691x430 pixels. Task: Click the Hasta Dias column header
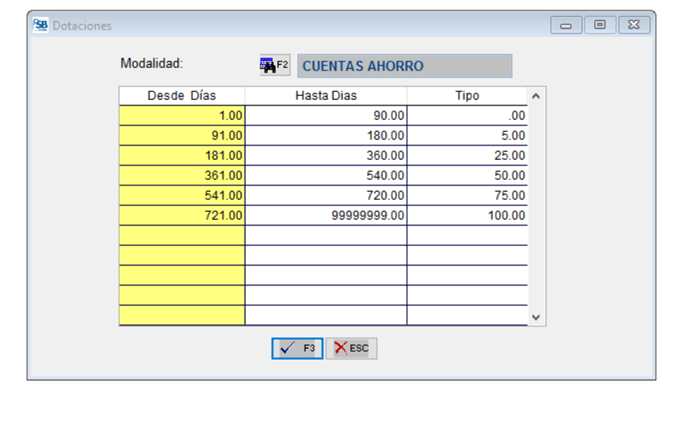[x=326, y=95]
